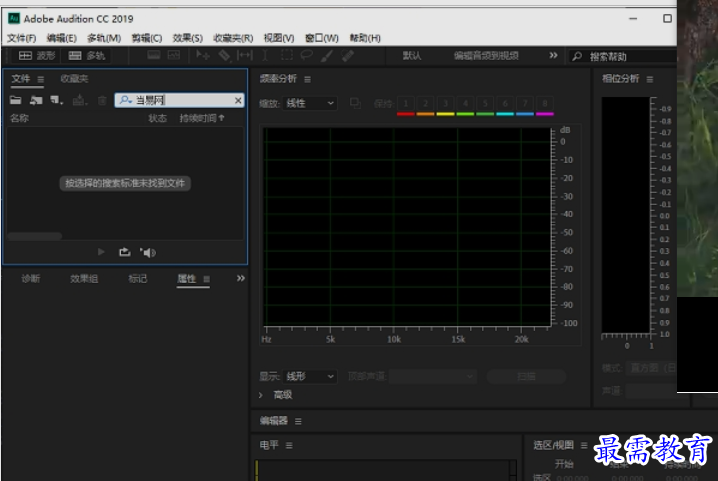Open the Display dropdown below the graph
718x481 pixels.
tap(311, 377)
